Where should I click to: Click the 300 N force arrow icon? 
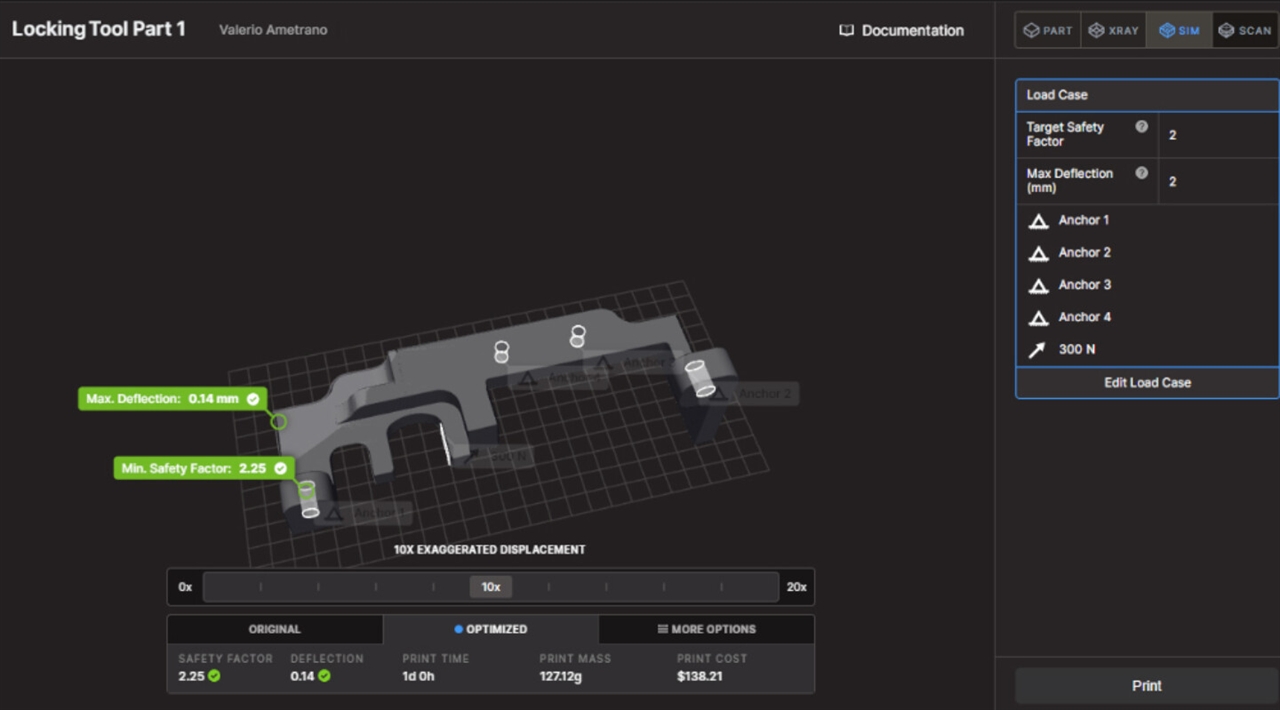pos(1038,350)
